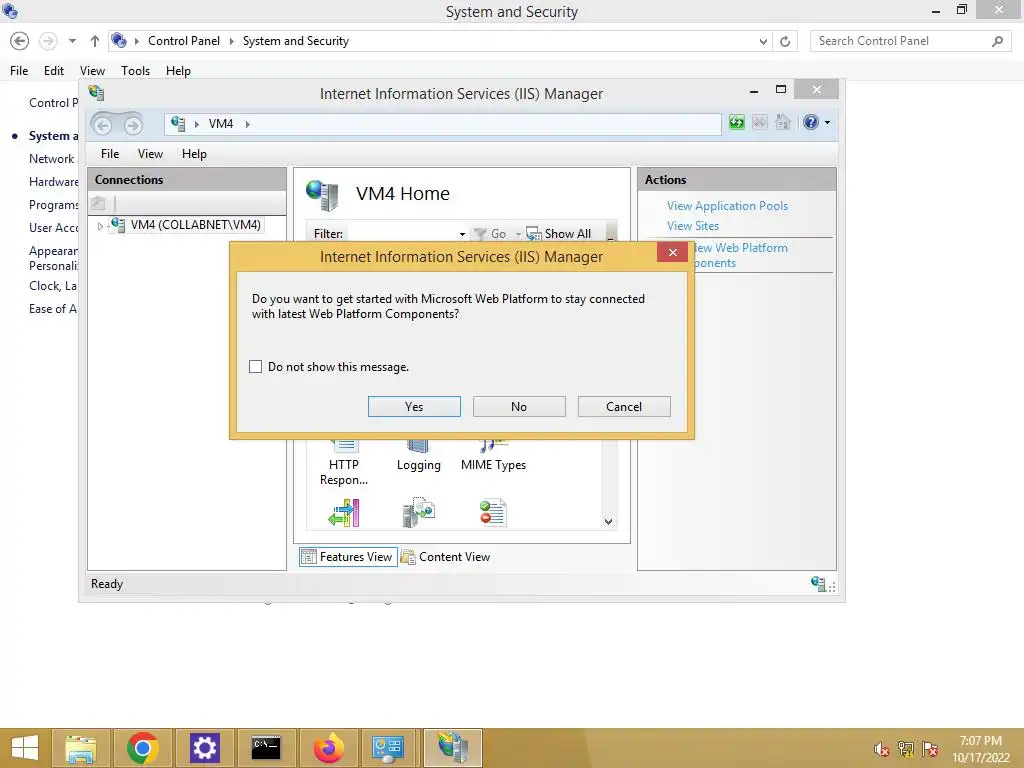Open Command Prompt from taskbar
This screenshot has width=1024, height=768.
(x=266, y=748)
